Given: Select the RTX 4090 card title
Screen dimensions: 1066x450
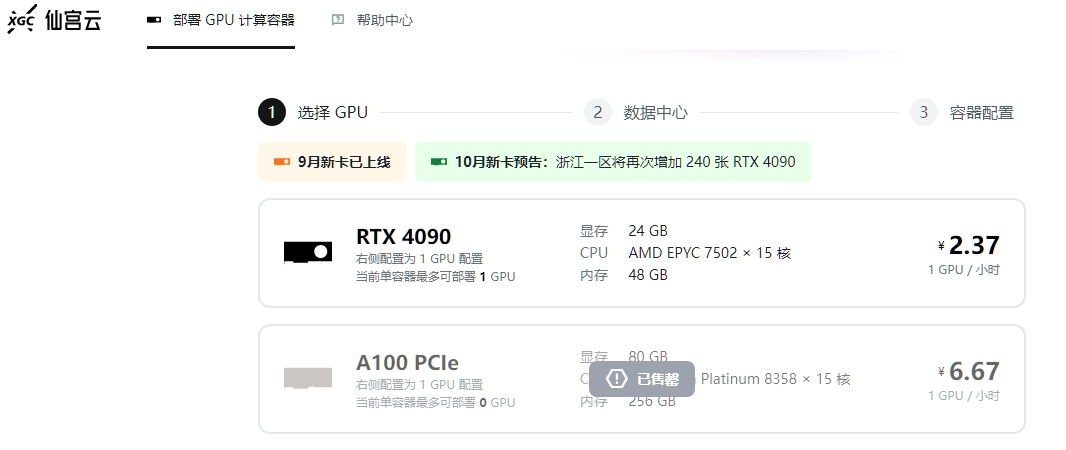Looking at the screenshot, I should tap(403, 237).
